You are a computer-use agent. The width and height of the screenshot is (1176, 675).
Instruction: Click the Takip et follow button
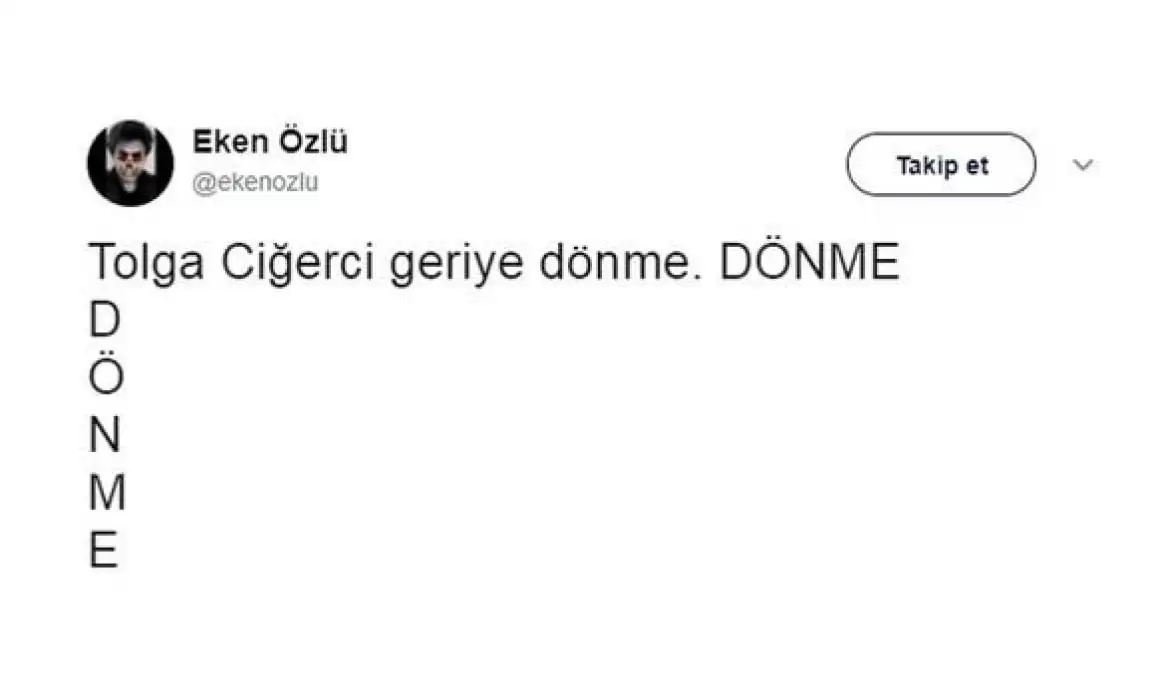click(940, 165)
